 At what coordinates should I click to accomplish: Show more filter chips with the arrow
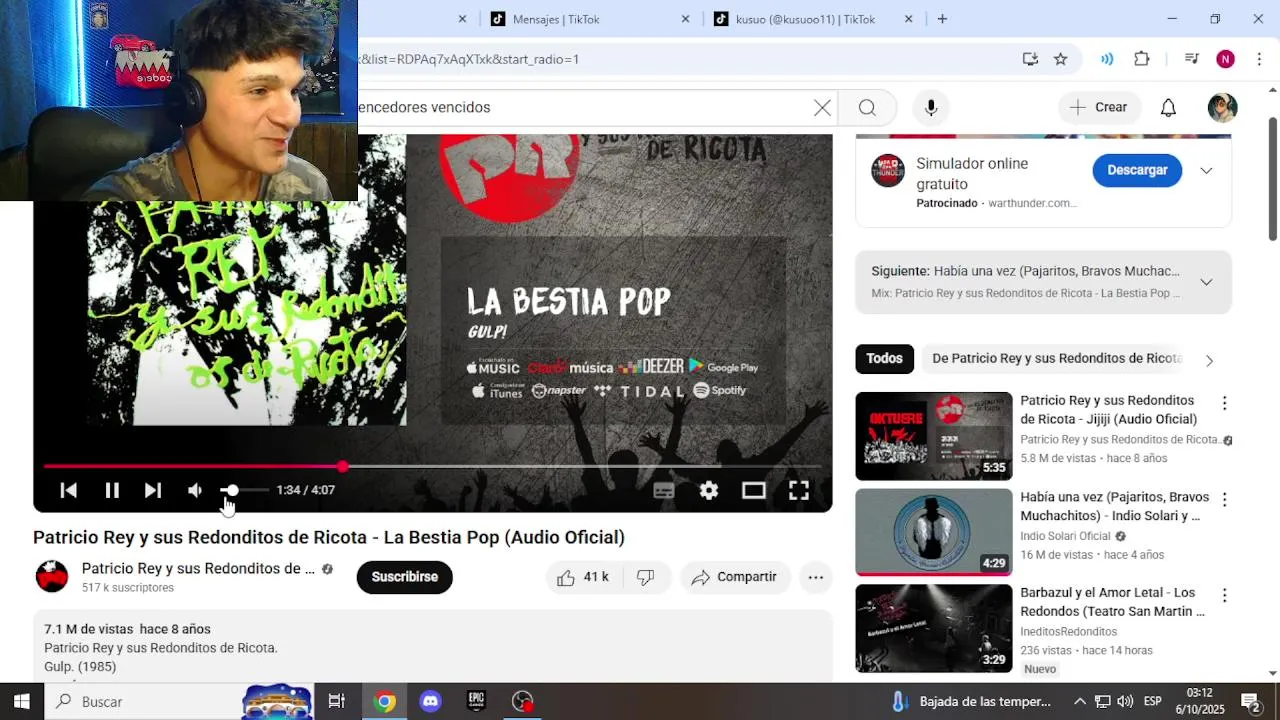1209,360
